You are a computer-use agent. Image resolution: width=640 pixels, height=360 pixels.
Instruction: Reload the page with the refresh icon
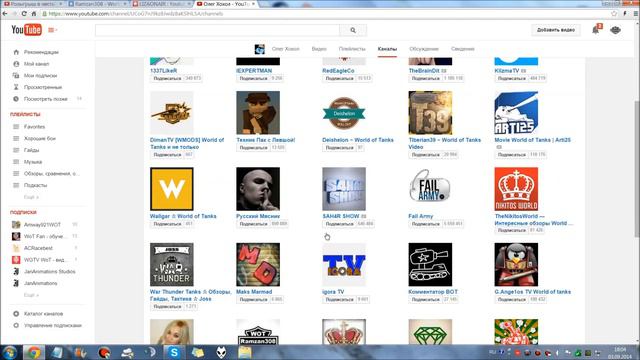pos(24,13)
